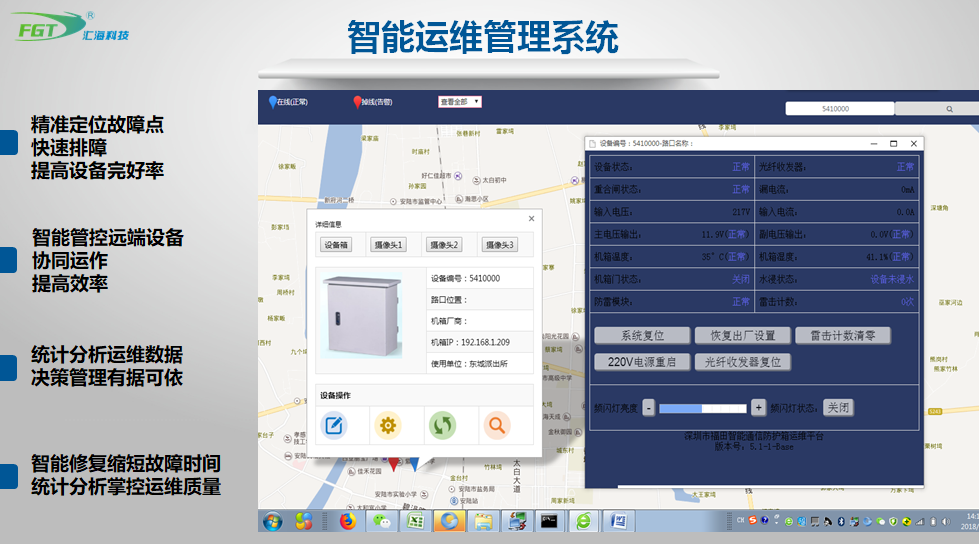
Task: Open device settings gear icon
Action: (387, 426)
